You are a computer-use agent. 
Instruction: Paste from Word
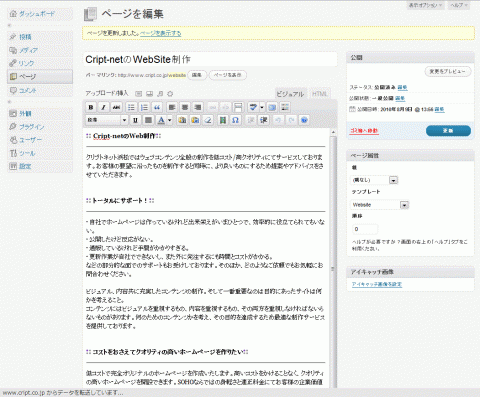point(195,120)
